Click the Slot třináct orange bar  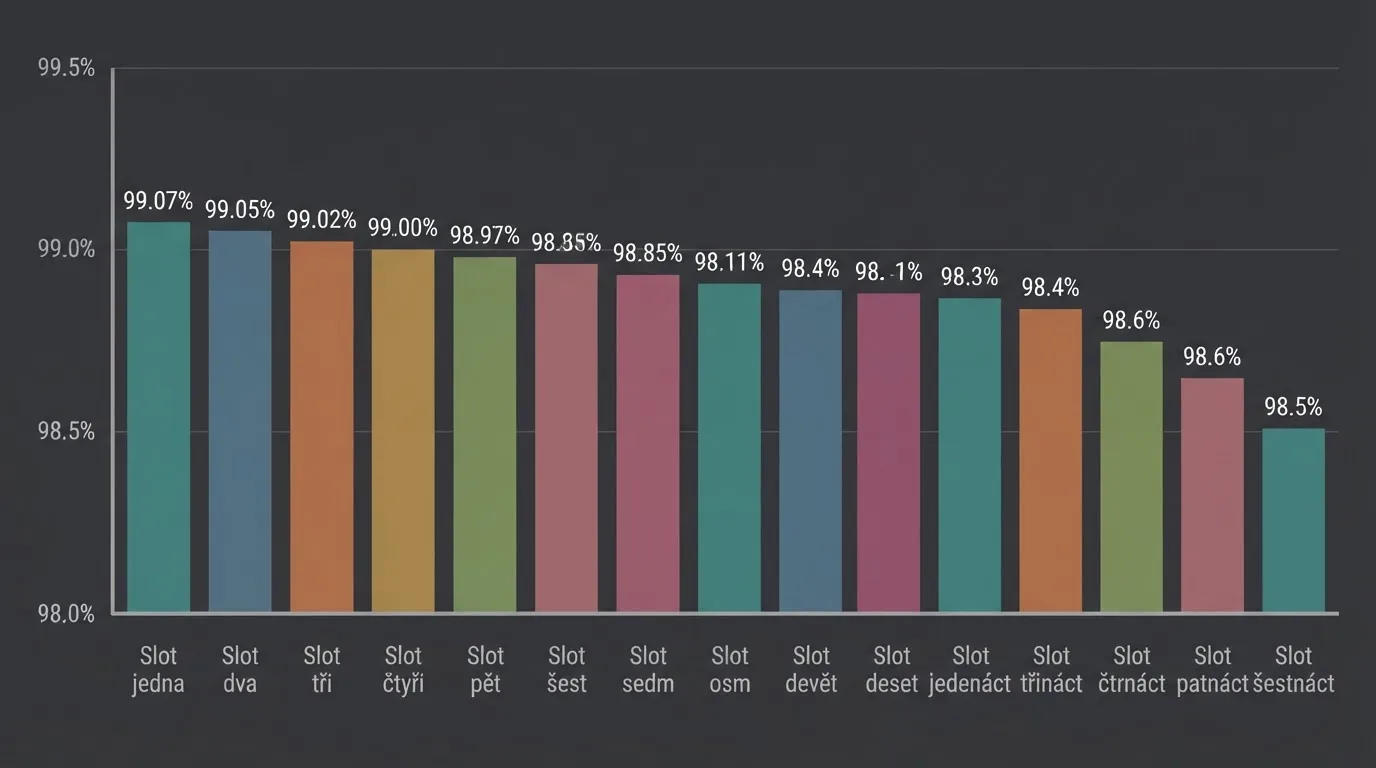point(1051,460)
